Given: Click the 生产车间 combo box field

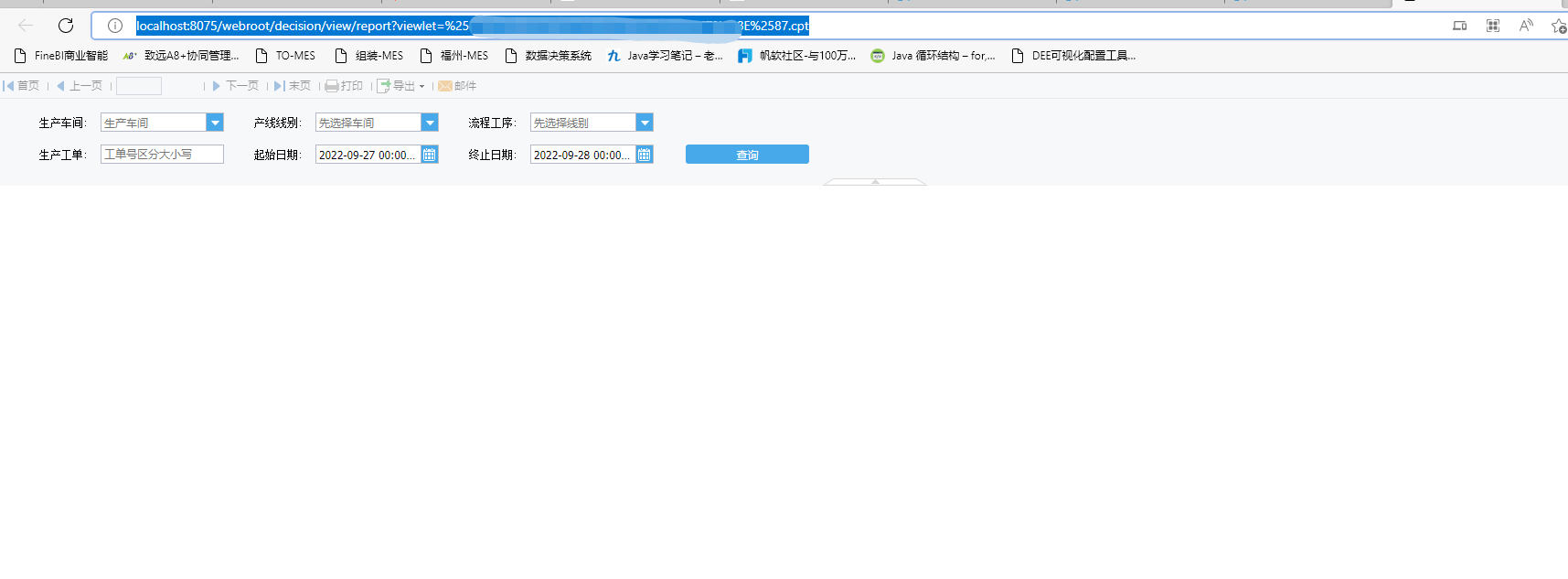Looking at the screenshot, I should point(154,123).
